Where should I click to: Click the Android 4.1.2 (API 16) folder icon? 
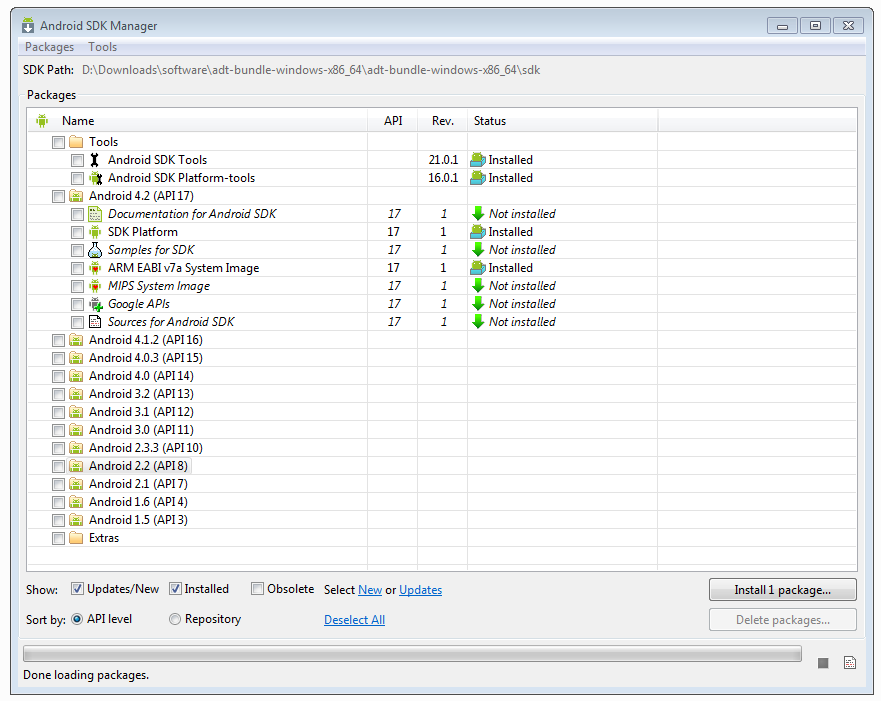(x=76, y=340)
